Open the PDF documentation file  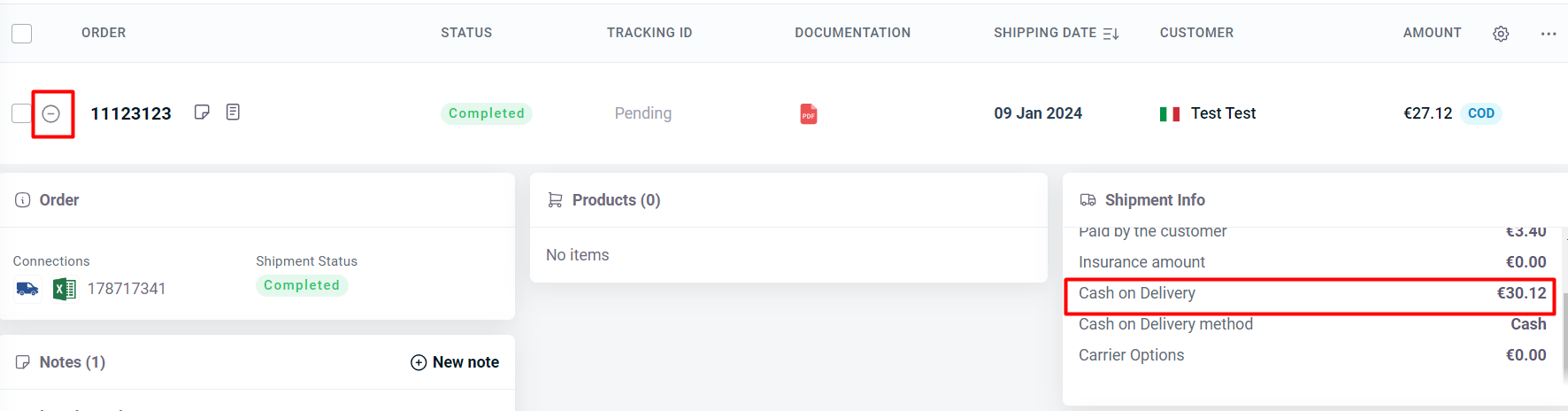808,113
